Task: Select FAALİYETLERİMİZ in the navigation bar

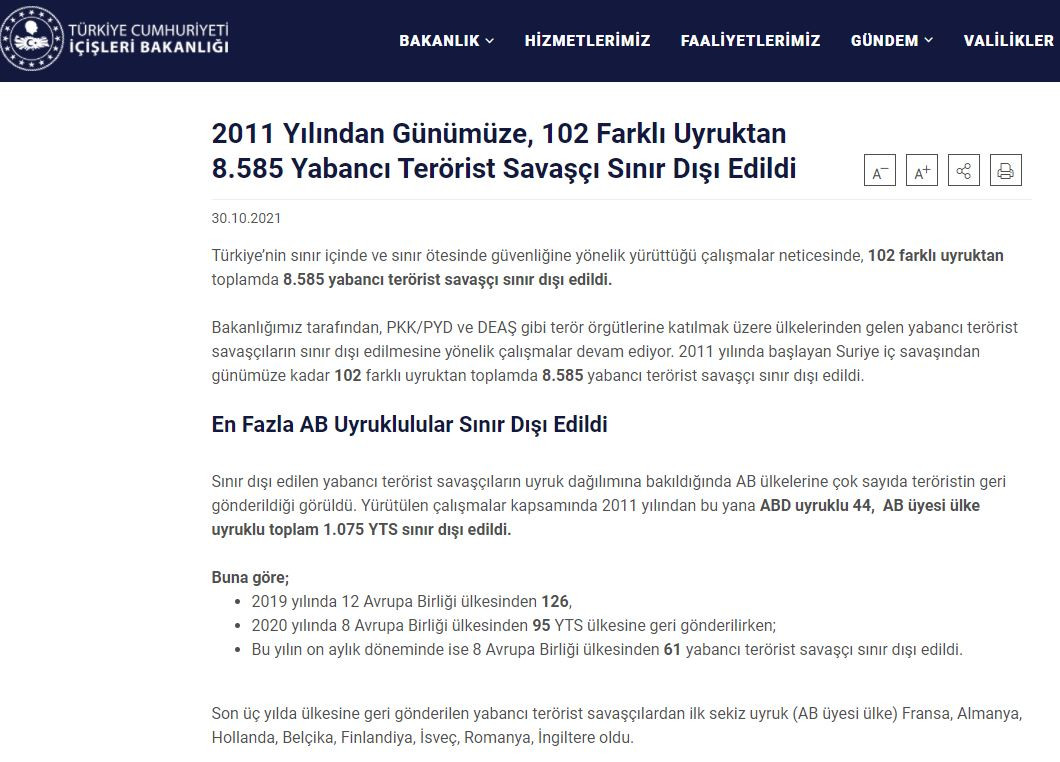Action: point(751,41)
